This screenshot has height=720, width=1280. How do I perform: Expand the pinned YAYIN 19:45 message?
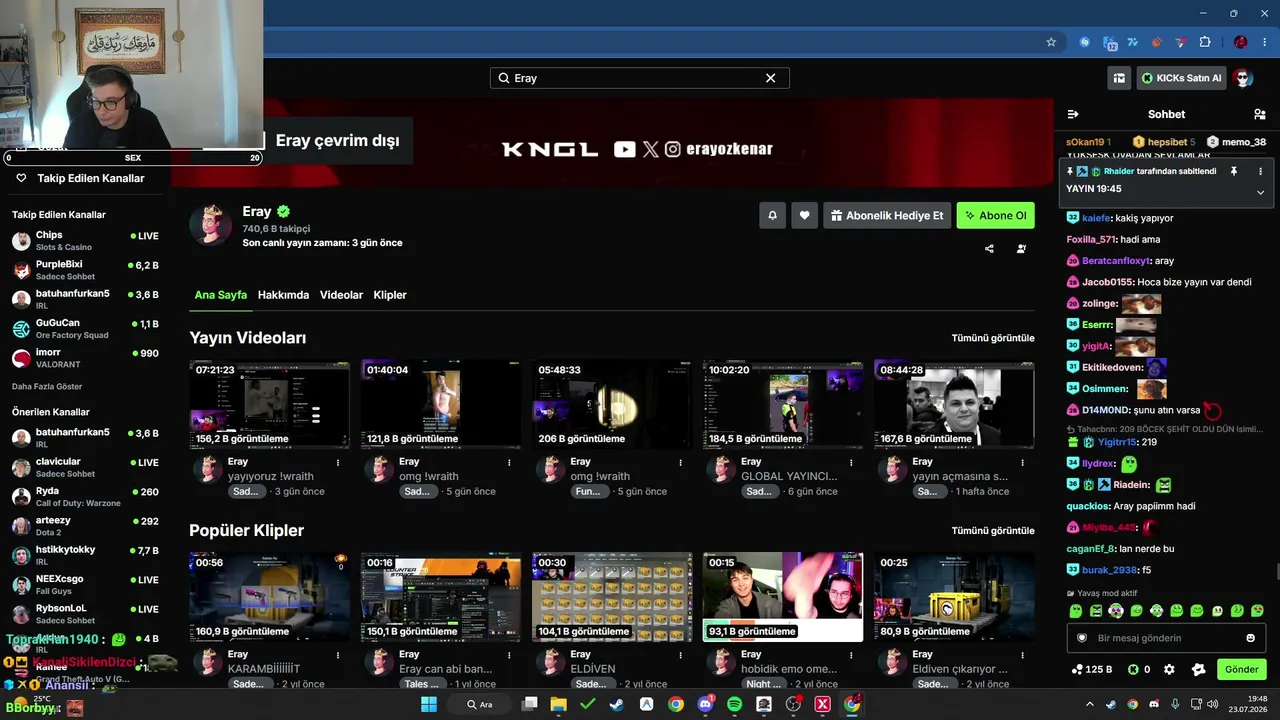1260,192
